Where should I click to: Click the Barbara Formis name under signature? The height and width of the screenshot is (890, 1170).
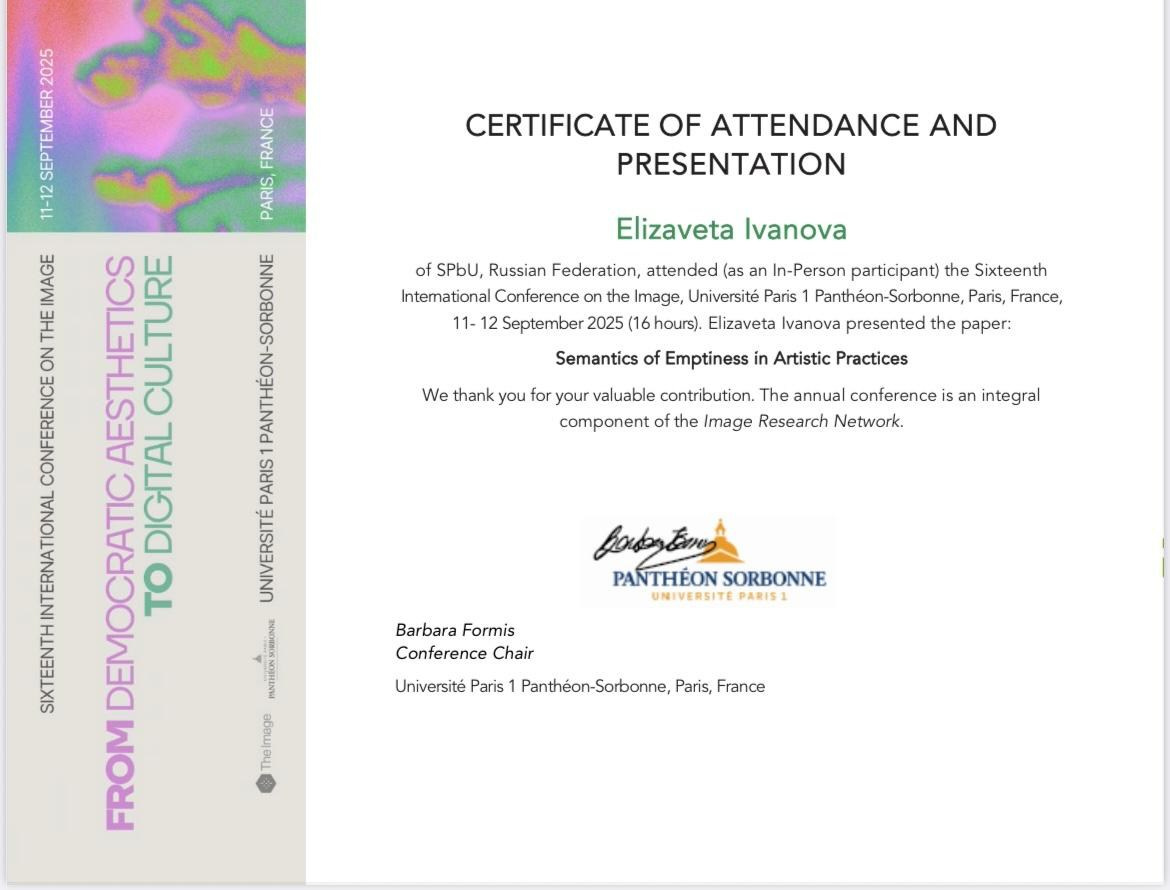455,630
